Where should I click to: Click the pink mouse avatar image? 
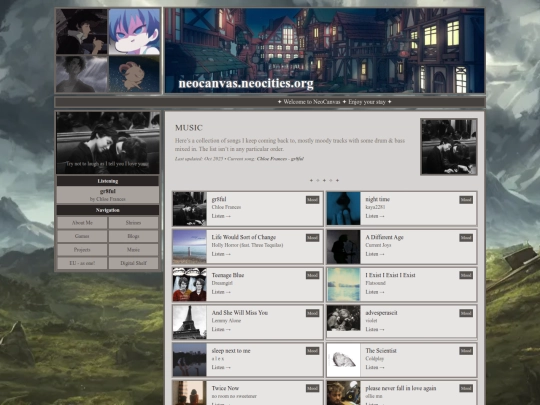134,74
